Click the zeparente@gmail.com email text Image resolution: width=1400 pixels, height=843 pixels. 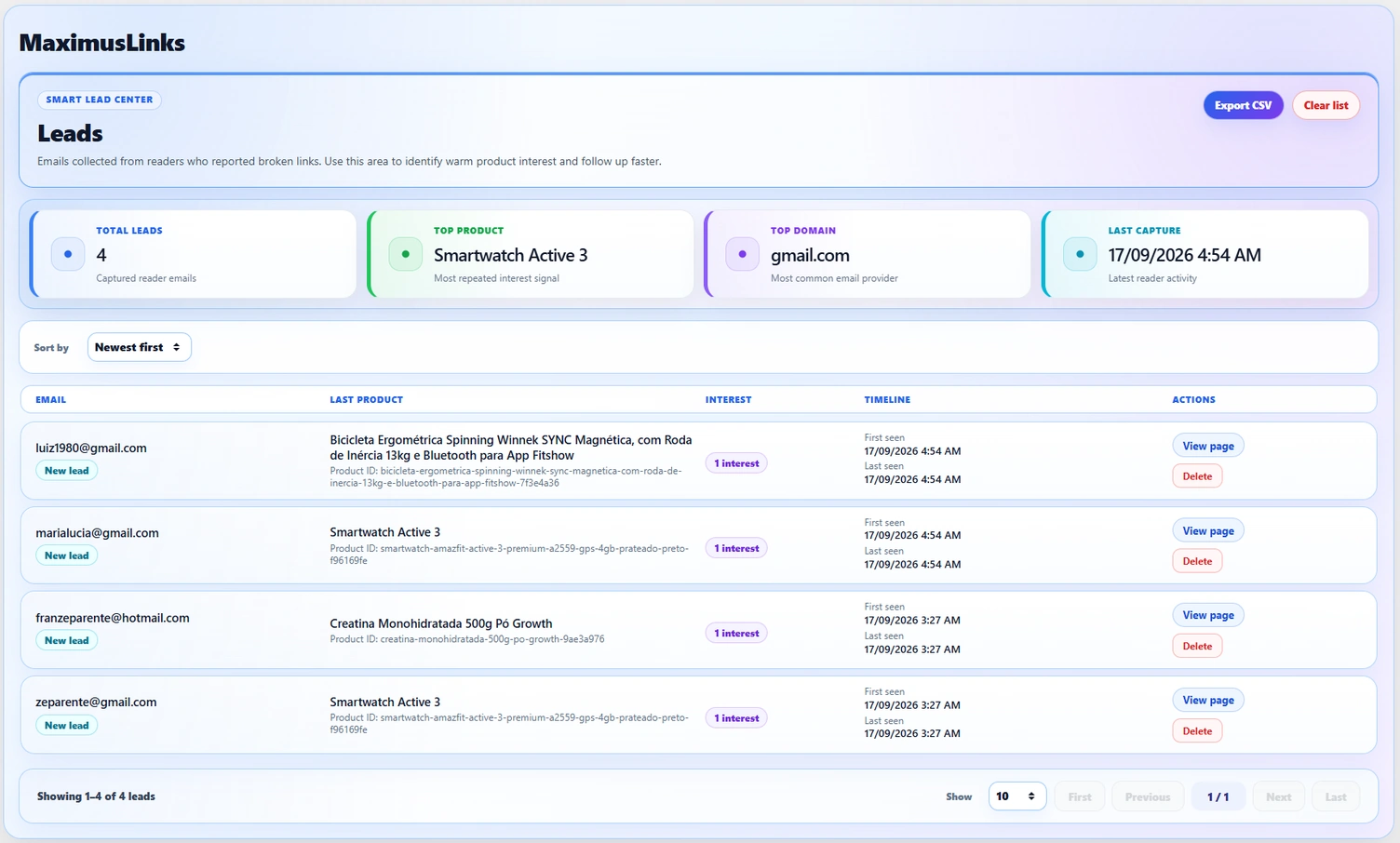(x=96, y=702)
